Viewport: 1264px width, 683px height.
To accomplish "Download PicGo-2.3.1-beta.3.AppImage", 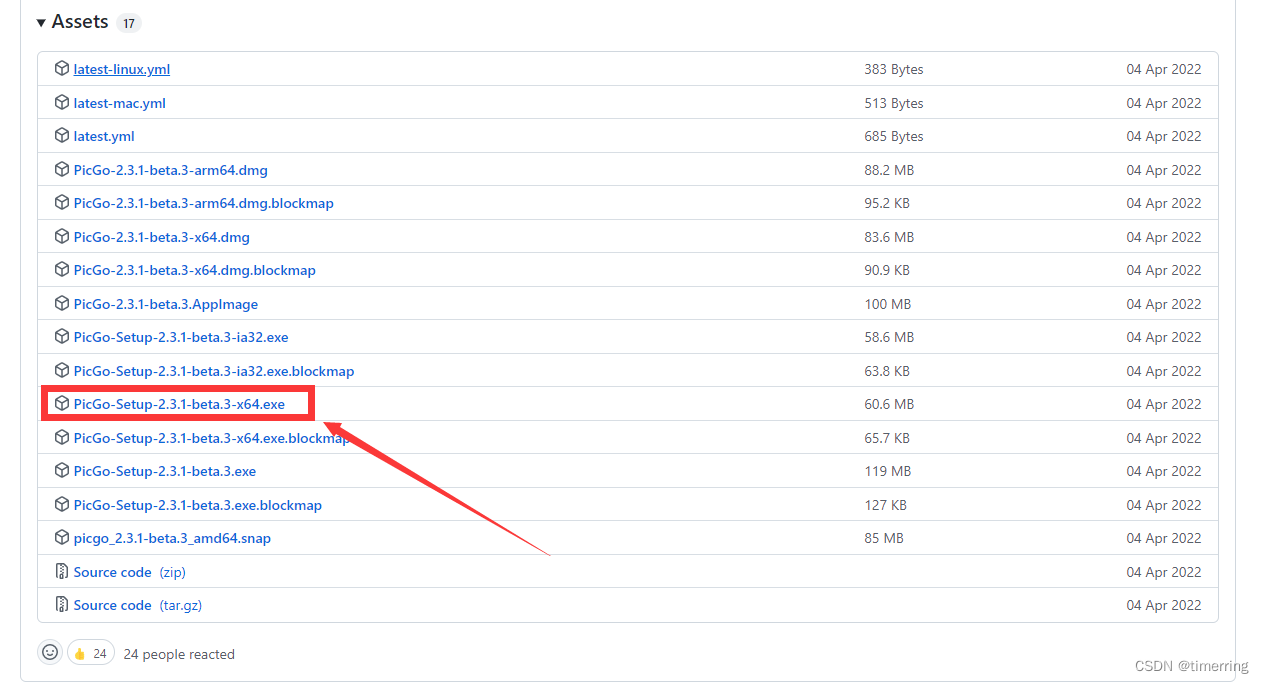I will 166,304.
